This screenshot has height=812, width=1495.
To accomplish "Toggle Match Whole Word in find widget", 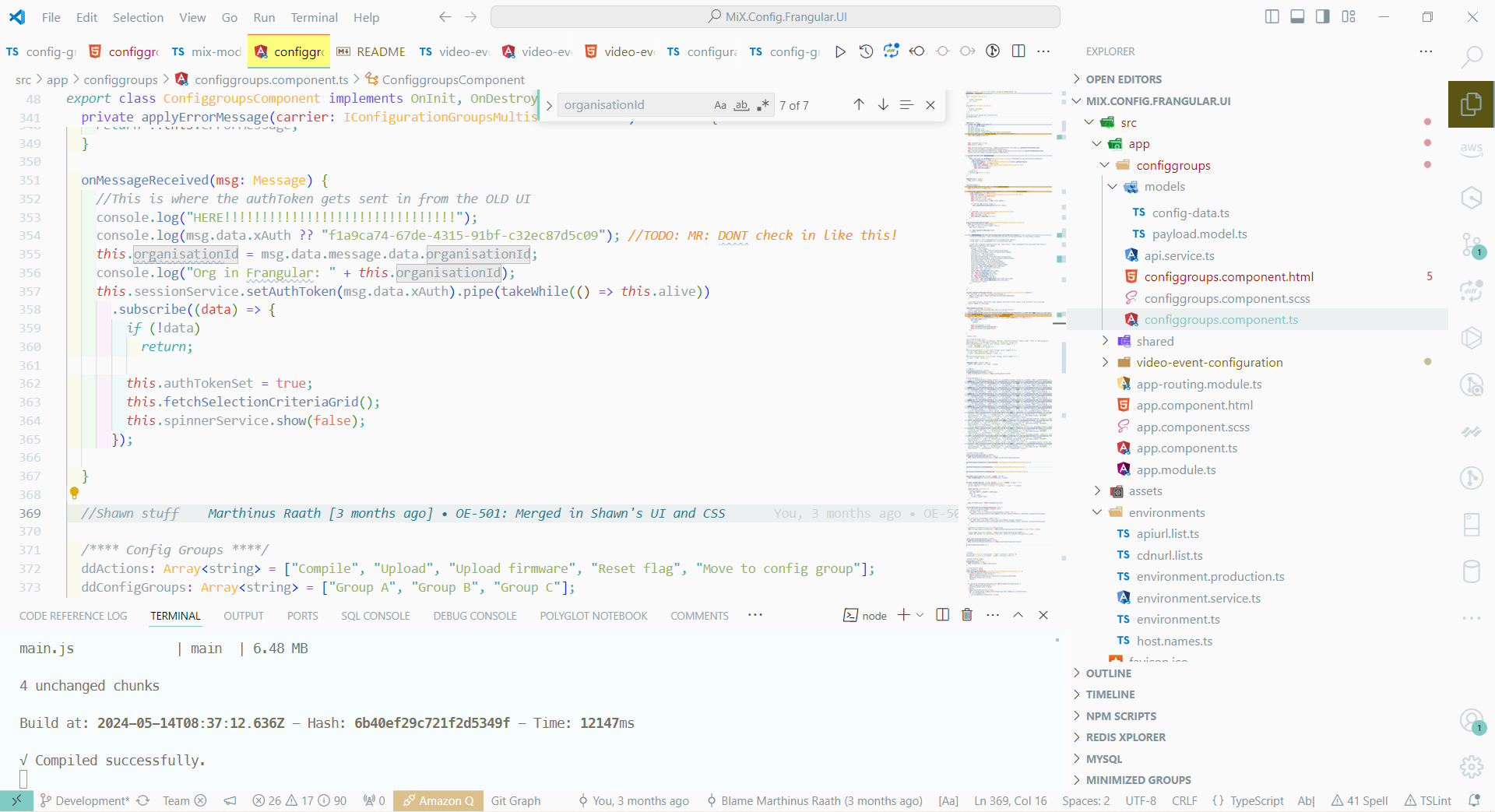I will pos(741,105).
